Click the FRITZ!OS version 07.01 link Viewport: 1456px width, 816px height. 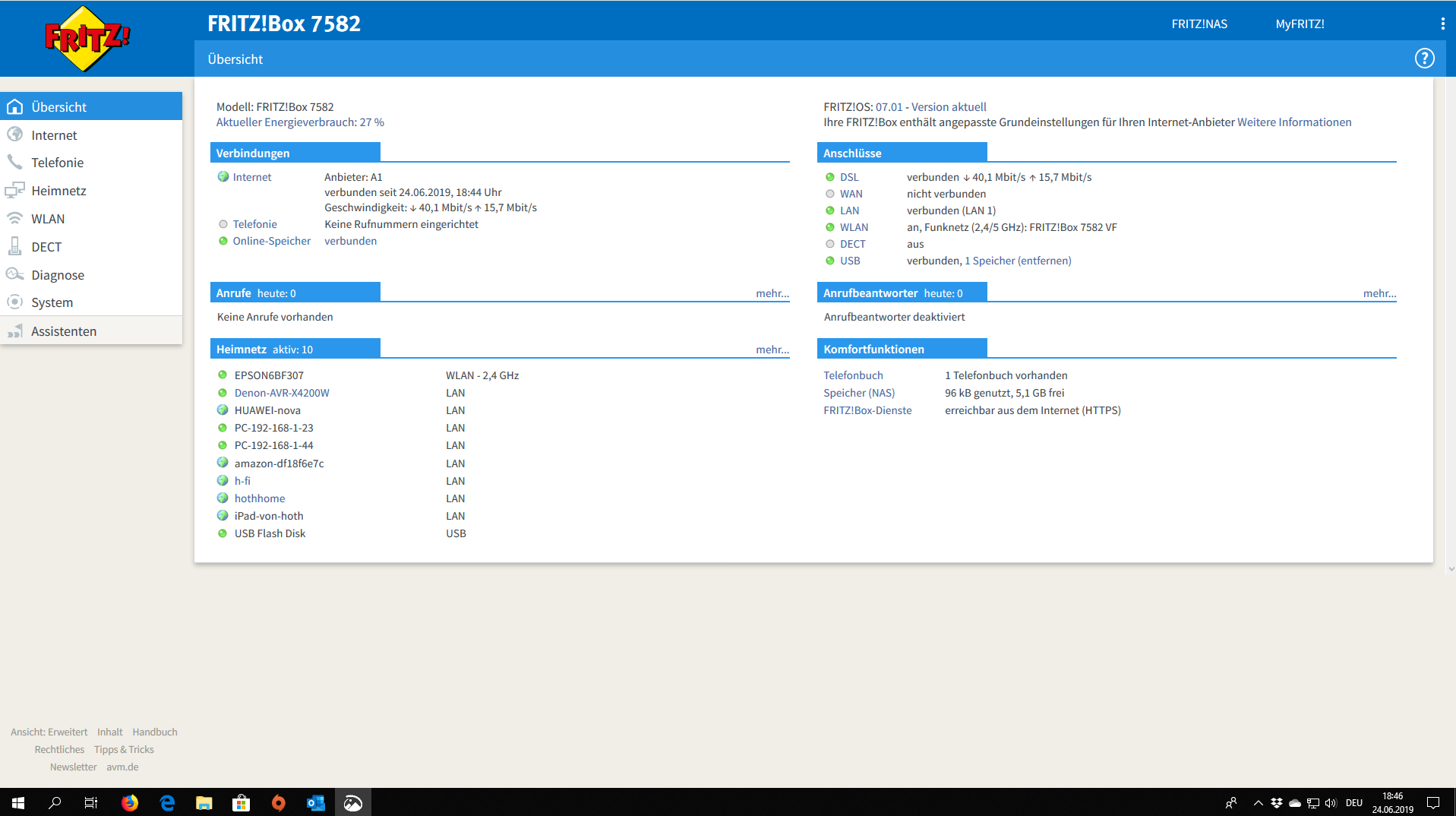pos(889,107)
